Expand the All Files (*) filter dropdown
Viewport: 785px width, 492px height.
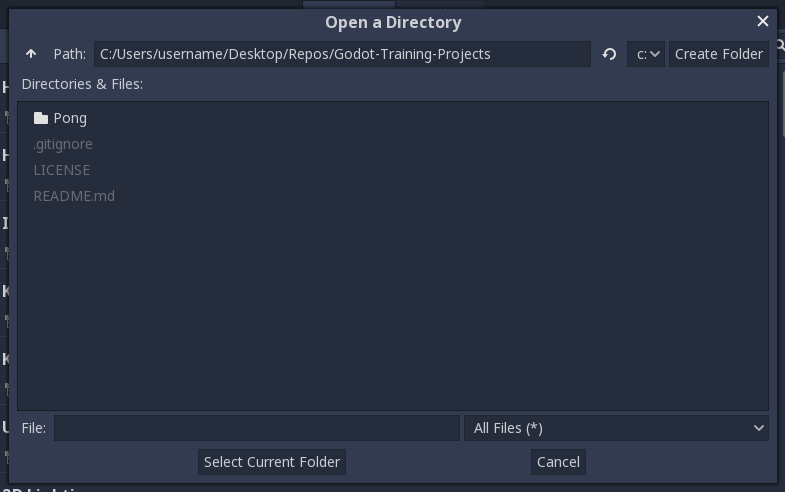616,428
